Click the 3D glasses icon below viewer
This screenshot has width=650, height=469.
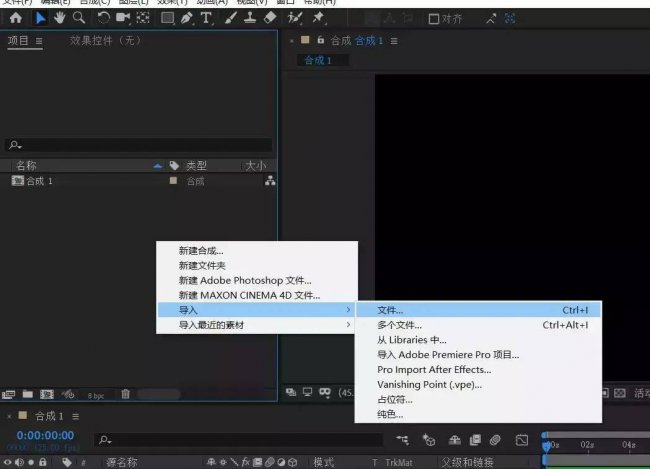pyautogui.click(x=325, y=392)
